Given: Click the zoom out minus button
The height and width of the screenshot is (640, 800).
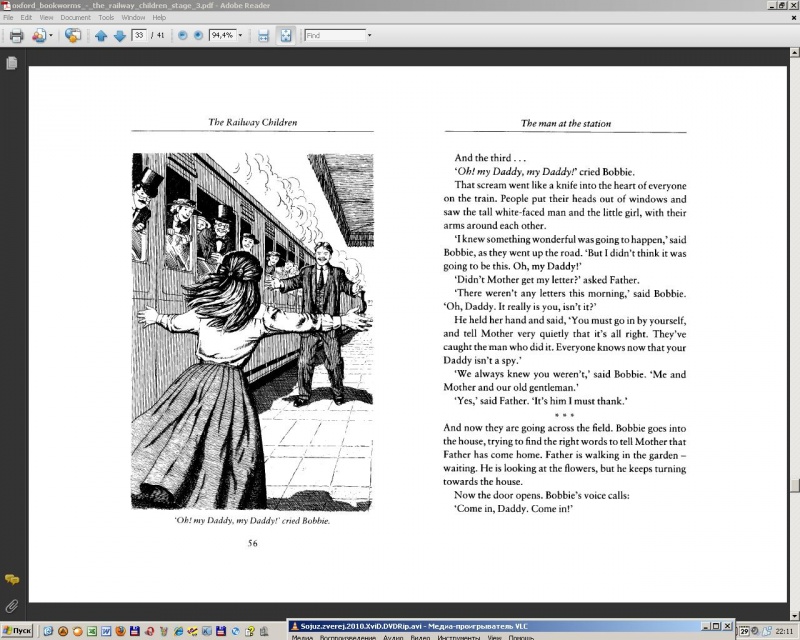Looking at the screenshot, I should (182, 36).
